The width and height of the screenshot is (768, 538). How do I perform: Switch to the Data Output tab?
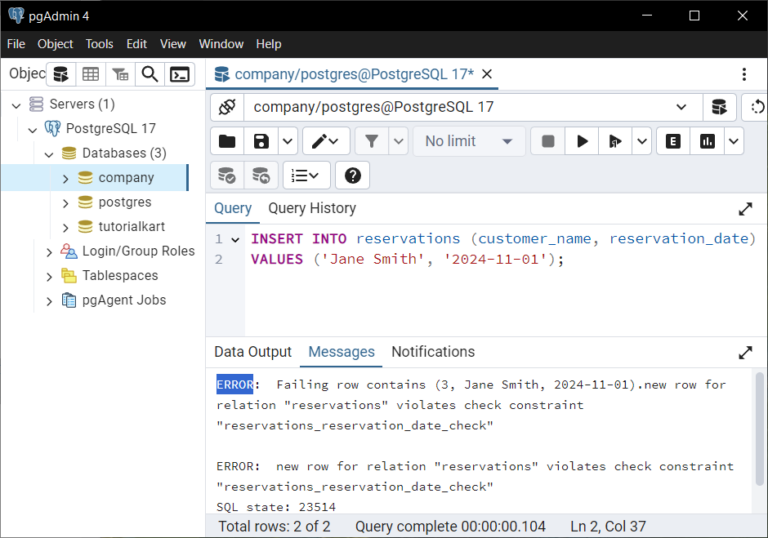click(253, 352)
